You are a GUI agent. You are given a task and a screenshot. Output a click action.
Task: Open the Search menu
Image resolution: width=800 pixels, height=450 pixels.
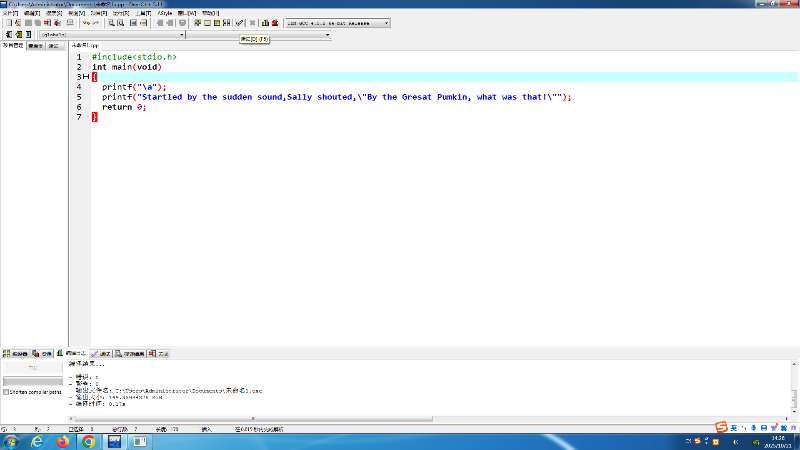pos(54,13)
